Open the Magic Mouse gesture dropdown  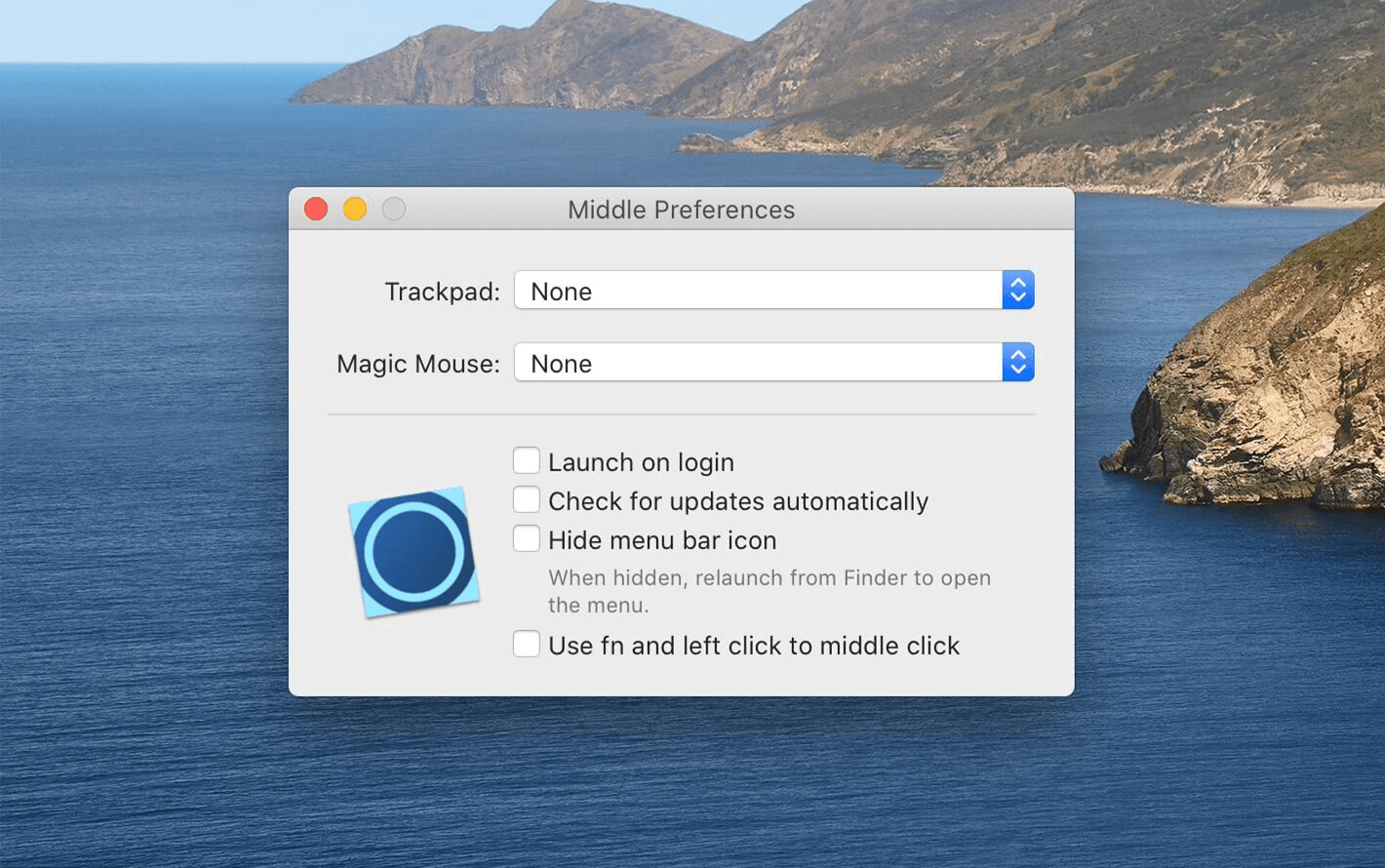[773, 363]
